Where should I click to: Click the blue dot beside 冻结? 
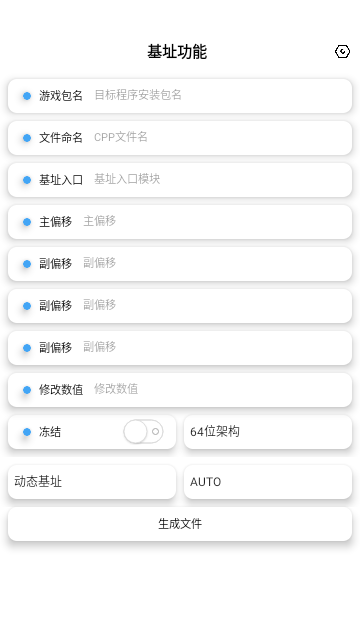[x=27, y=432]
